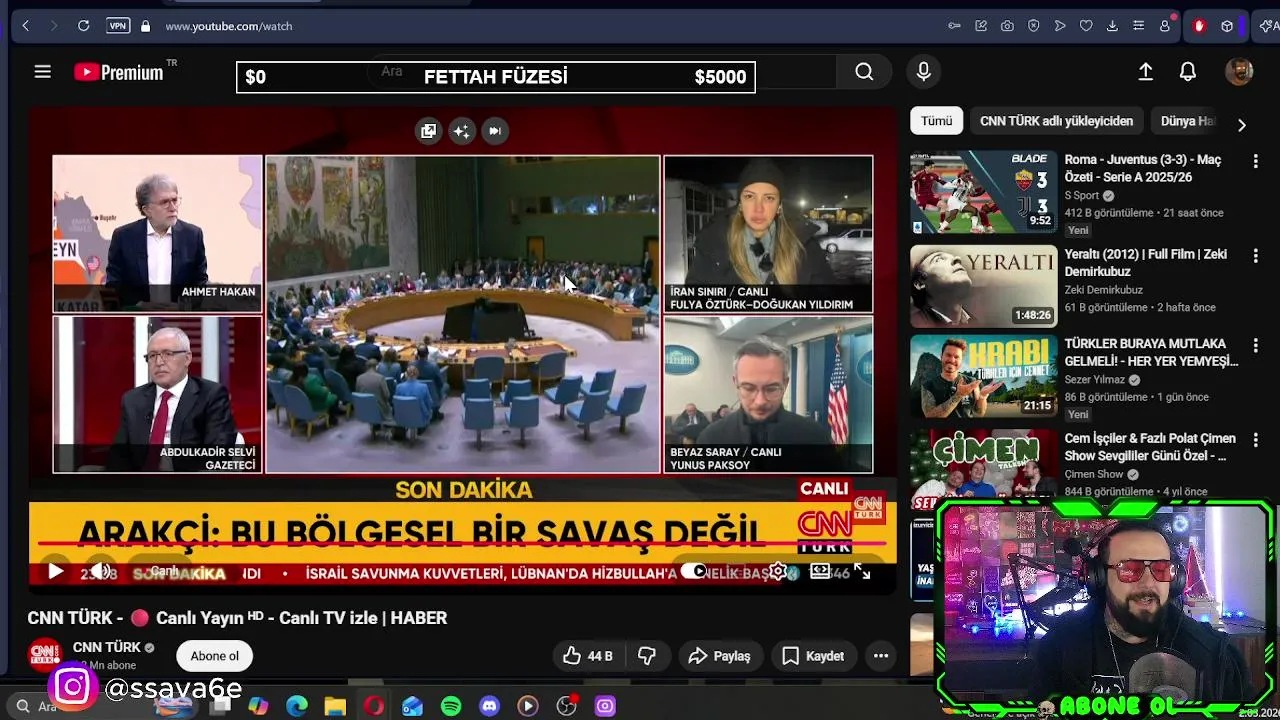The height and width of the screenshot is (720, 1280).
Task: Open Çimen Show Sevgililer Günü title
Action: 1150,447
